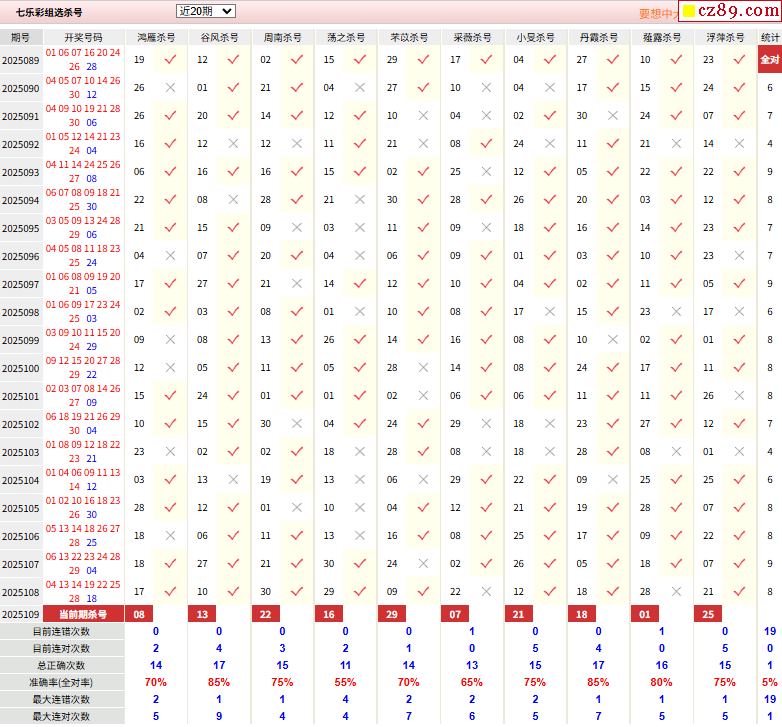Click the issue number 2025089
This screenshot has height=727, width=782.
20,61
